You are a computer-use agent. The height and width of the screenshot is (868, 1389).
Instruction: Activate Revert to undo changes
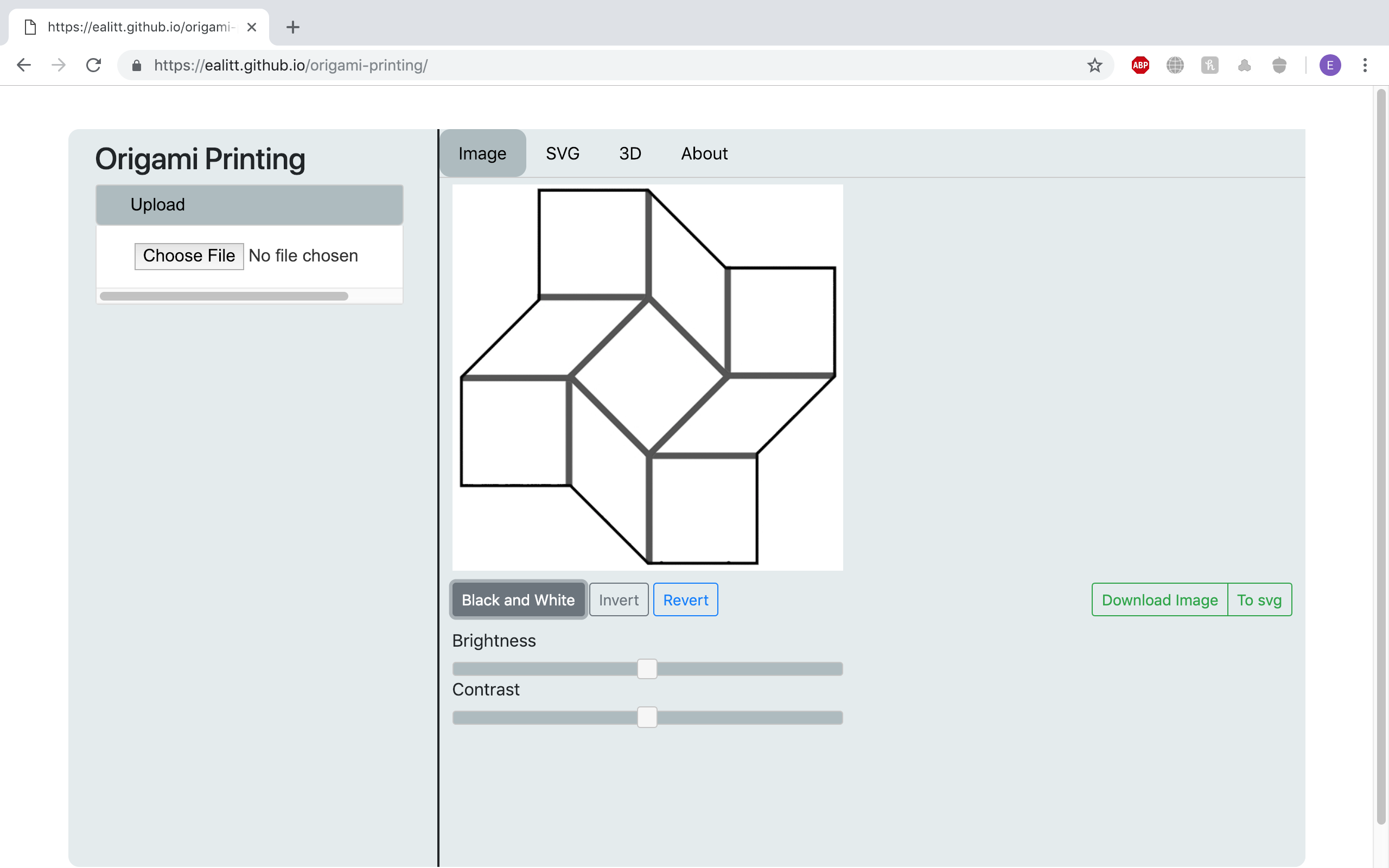[x=685, y=599]
